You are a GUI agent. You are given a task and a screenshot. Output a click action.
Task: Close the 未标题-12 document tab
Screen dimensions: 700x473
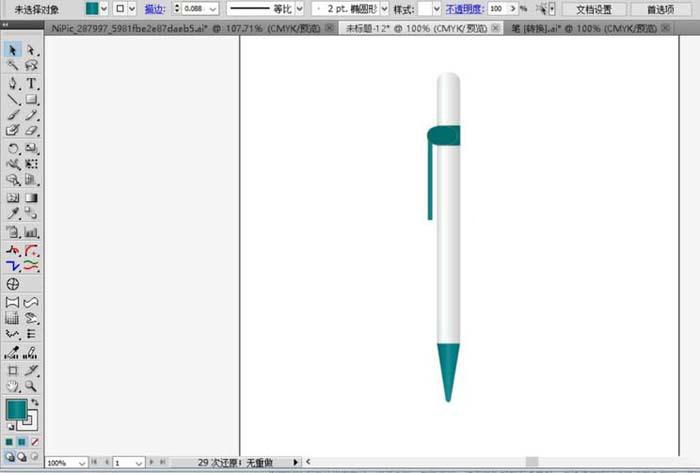(x=495, y=28)
